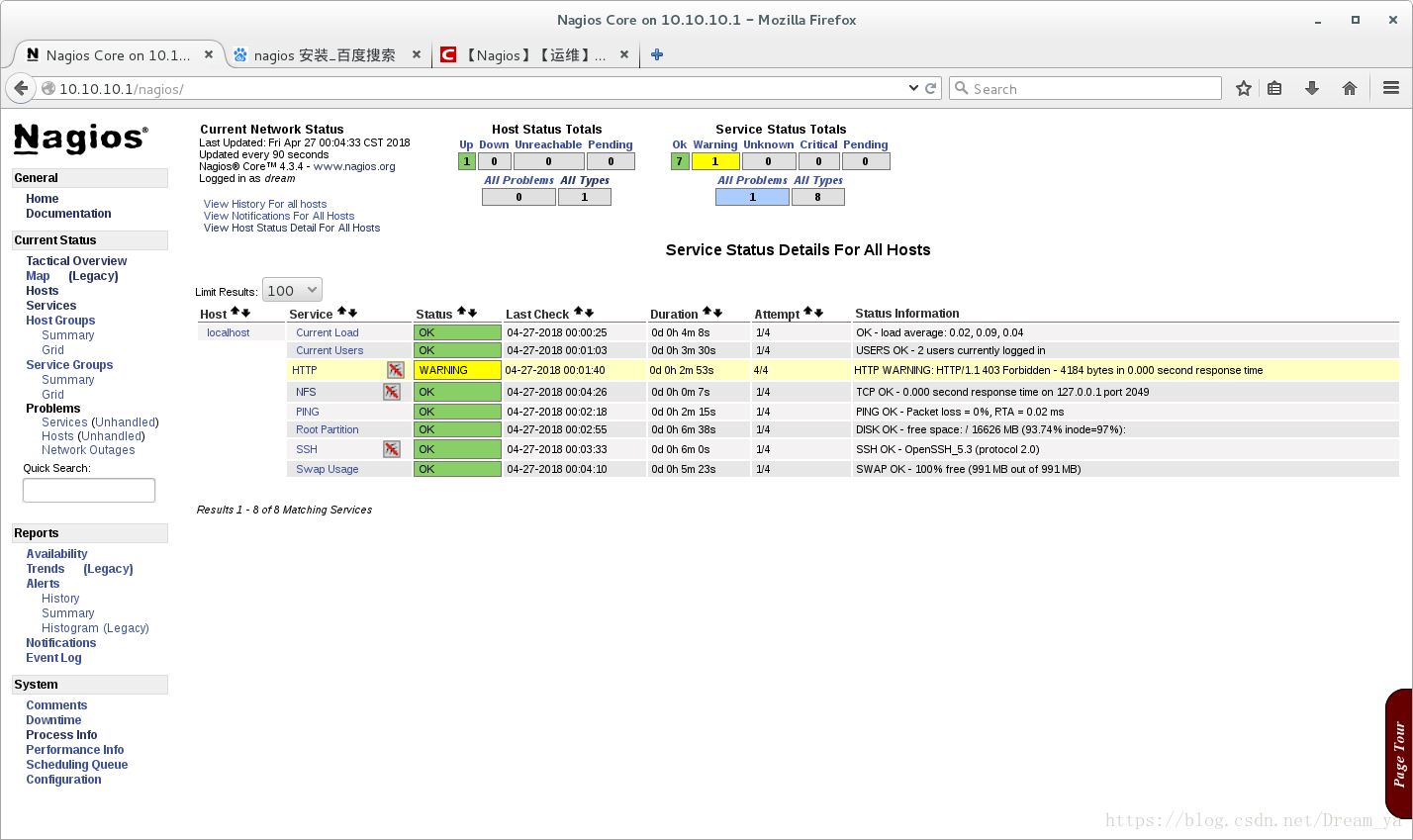The image size is (1413, 840).
Task: Open Map link in sidebar
Action: click(x=38, y=276)
